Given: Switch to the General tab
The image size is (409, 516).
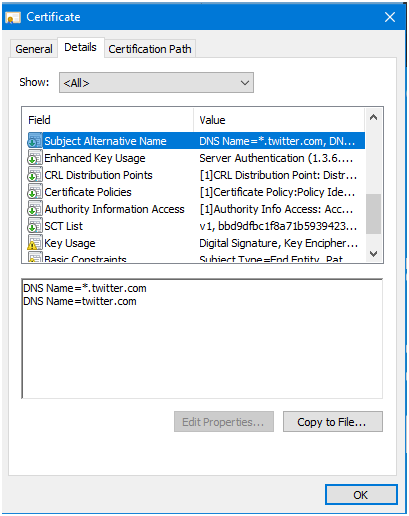Looking at the screenshot, I should tap(34, 49).
